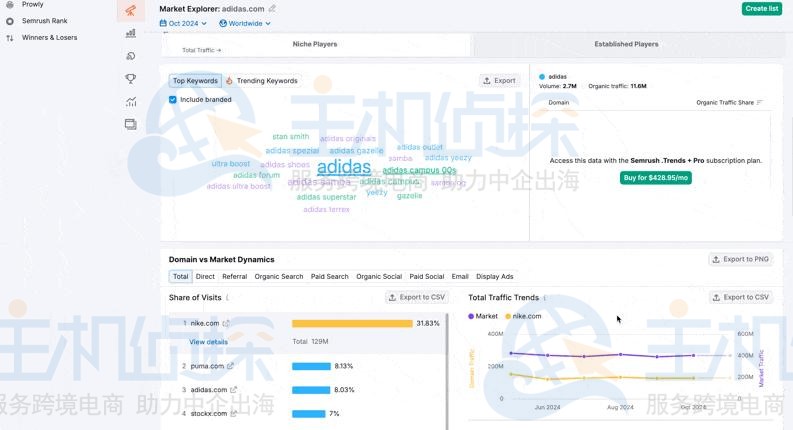Click info icon beside Total Traffic Trends
Image resolution: width=793 pixels, height=430 pixels.
click(545, 297)
